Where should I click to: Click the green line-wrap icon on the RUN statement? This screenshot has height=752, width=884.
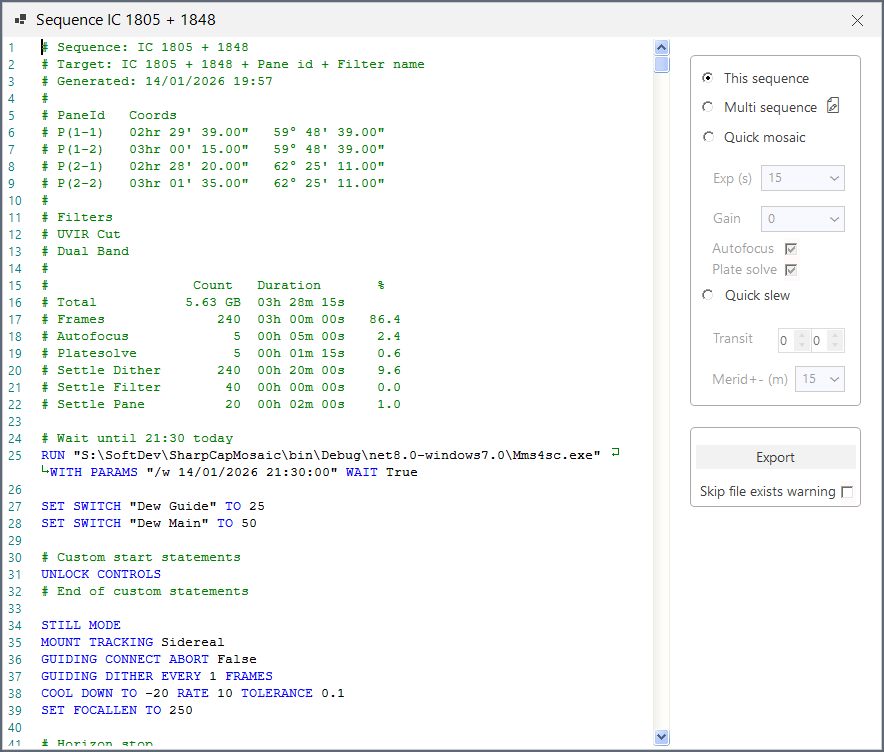click(x=617, y=452)
